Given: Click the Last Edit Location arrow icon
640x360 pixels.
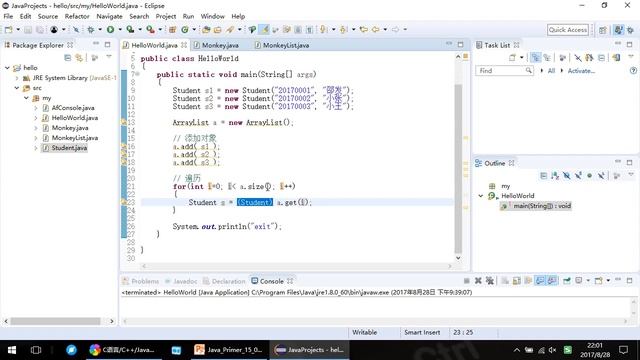Looking at the screenshot, I should [363, 29].
